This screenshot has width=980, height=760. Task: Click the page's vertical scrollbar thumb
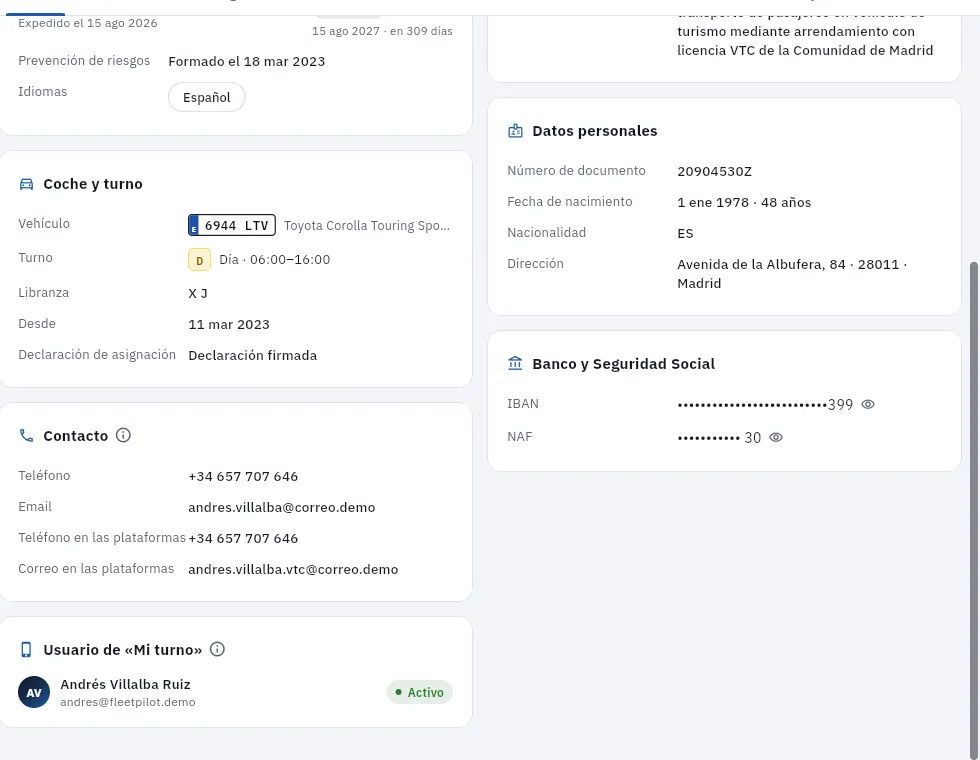pos(973,509)
